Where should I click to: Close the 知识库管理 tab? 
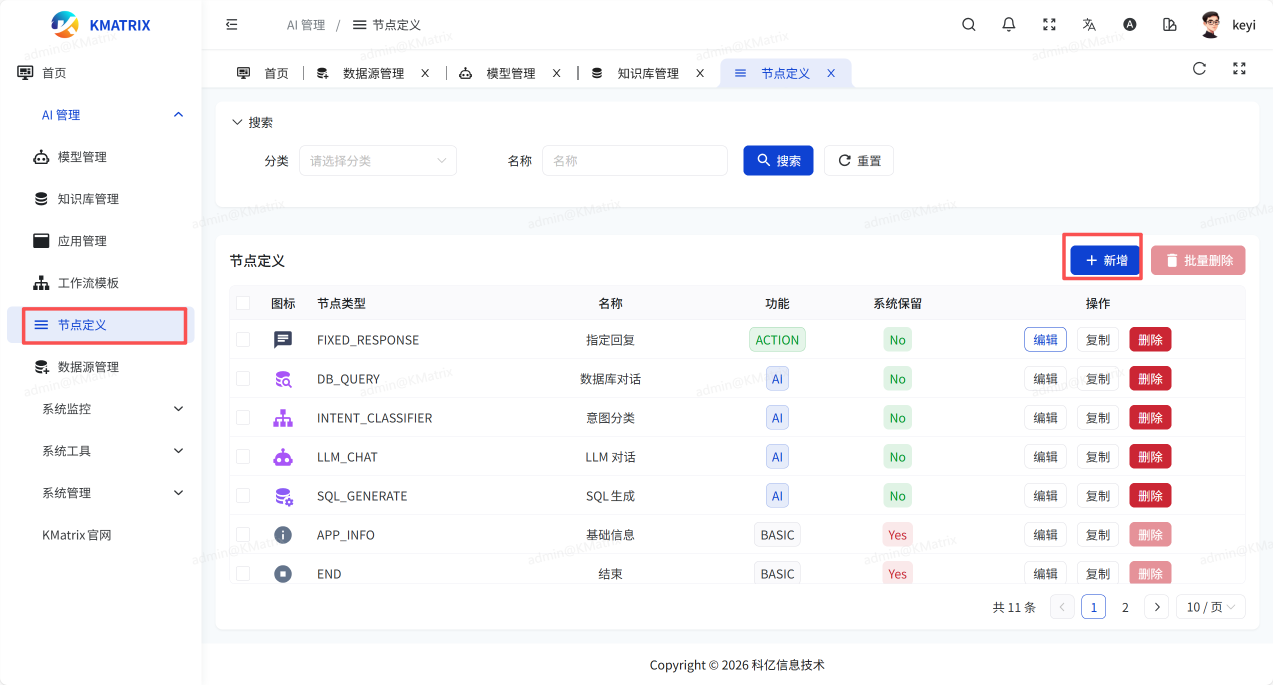tap(700, 73)
